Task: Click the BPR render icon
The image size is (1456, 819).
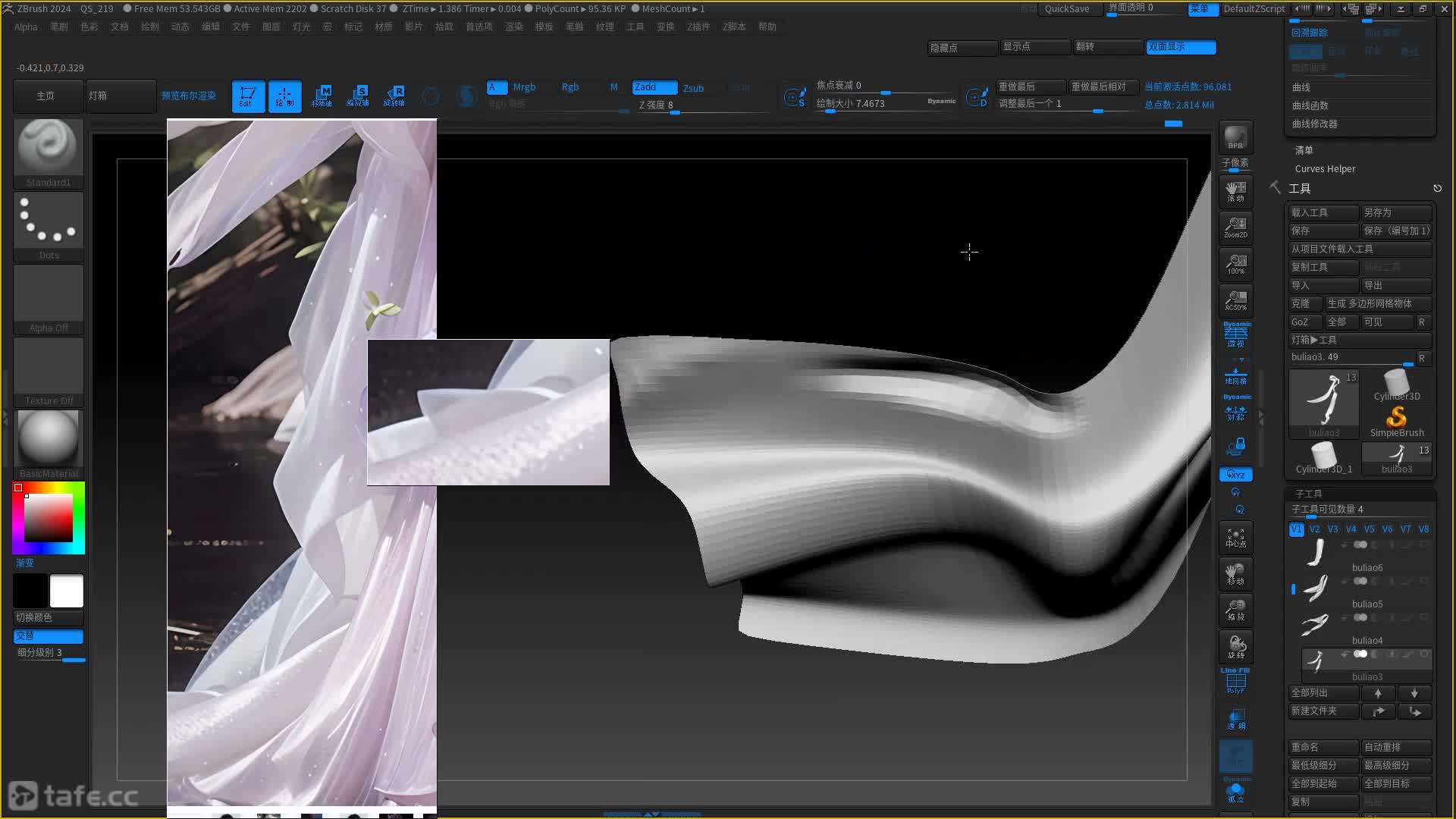Action: tap(1235, 137)
